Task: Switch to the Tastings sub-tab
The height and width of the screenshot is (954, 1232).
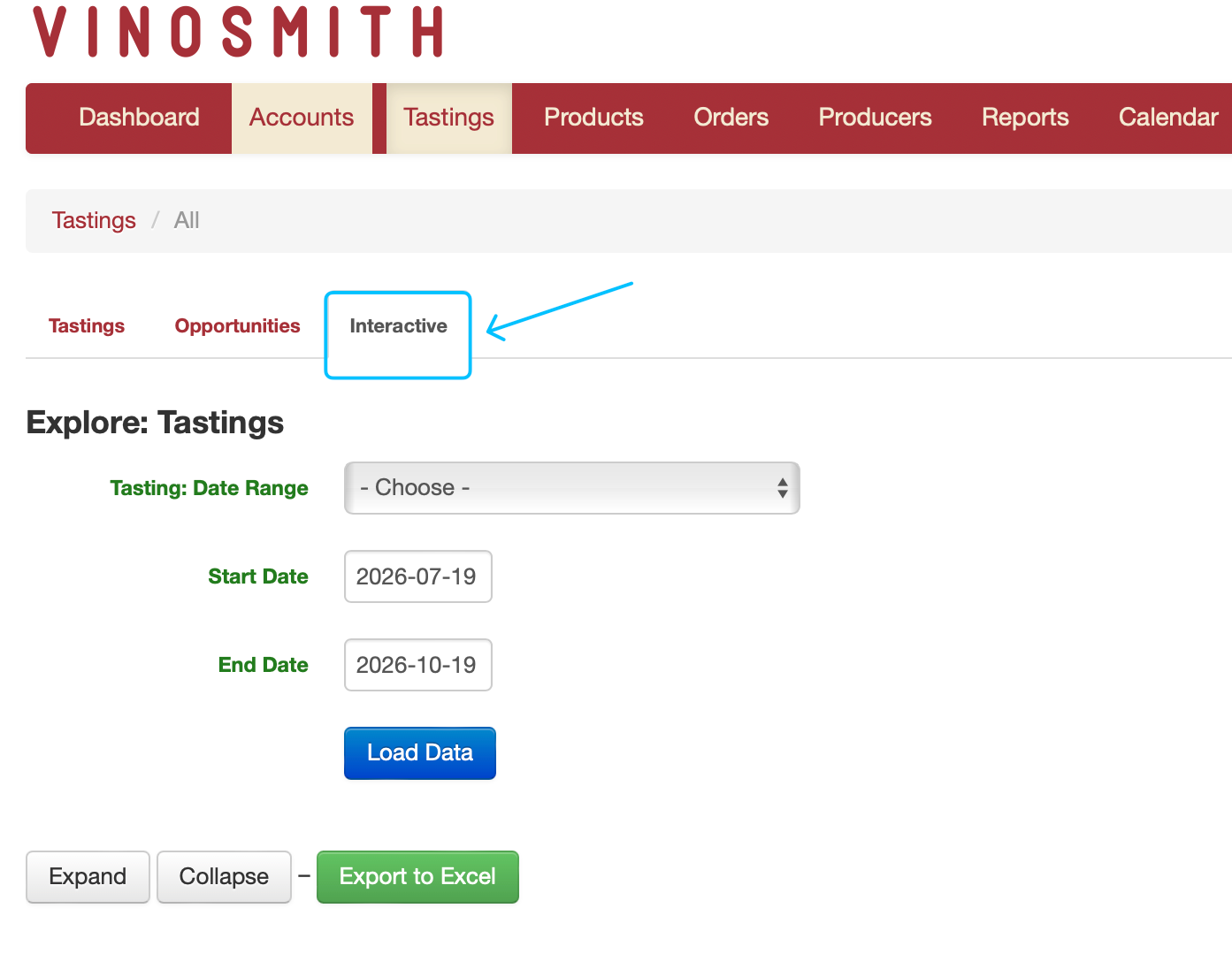Action: (87, 325)
